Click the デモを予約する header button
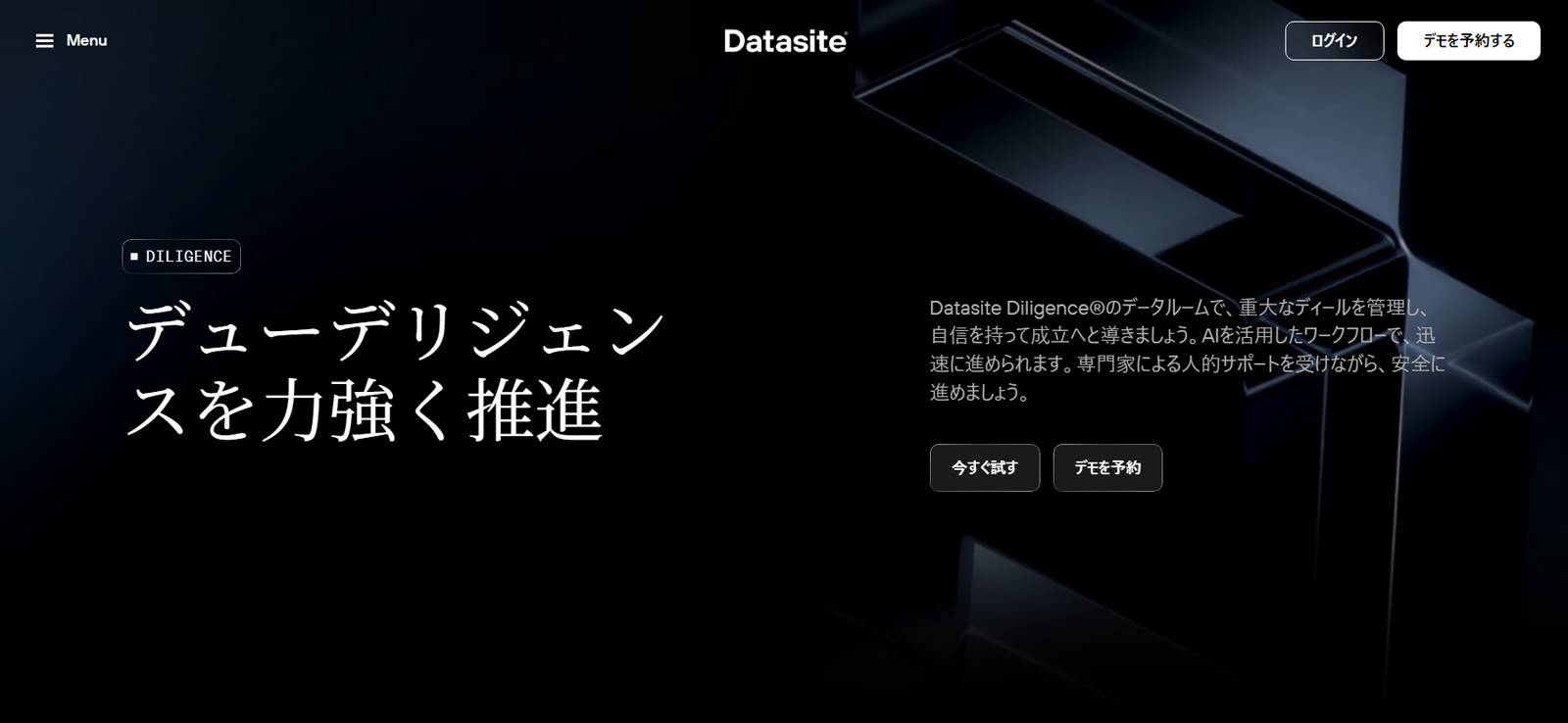This screenshot has width=1568, height=723. pyautogui.click(x=1468, y=40)
